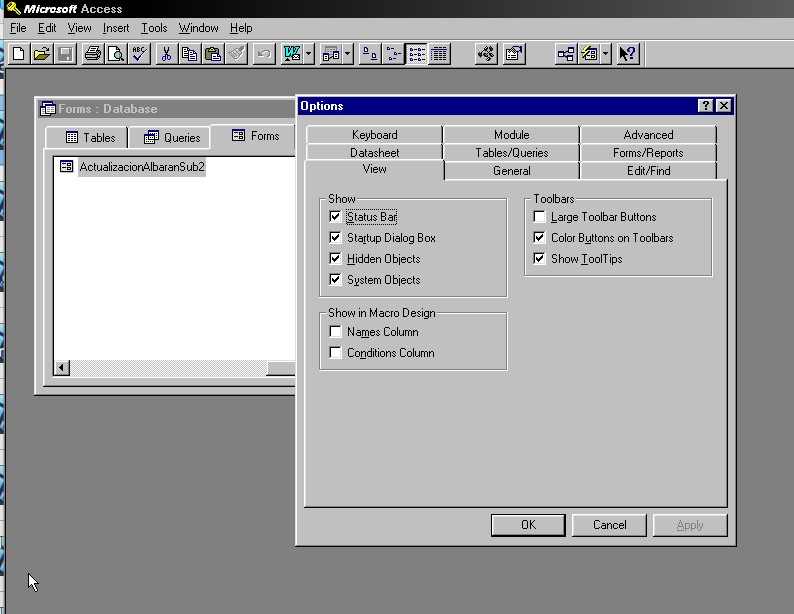Open the Relationships toolbar icon
Viewport: 794px width, 614px height.
(x=566, y=54)
